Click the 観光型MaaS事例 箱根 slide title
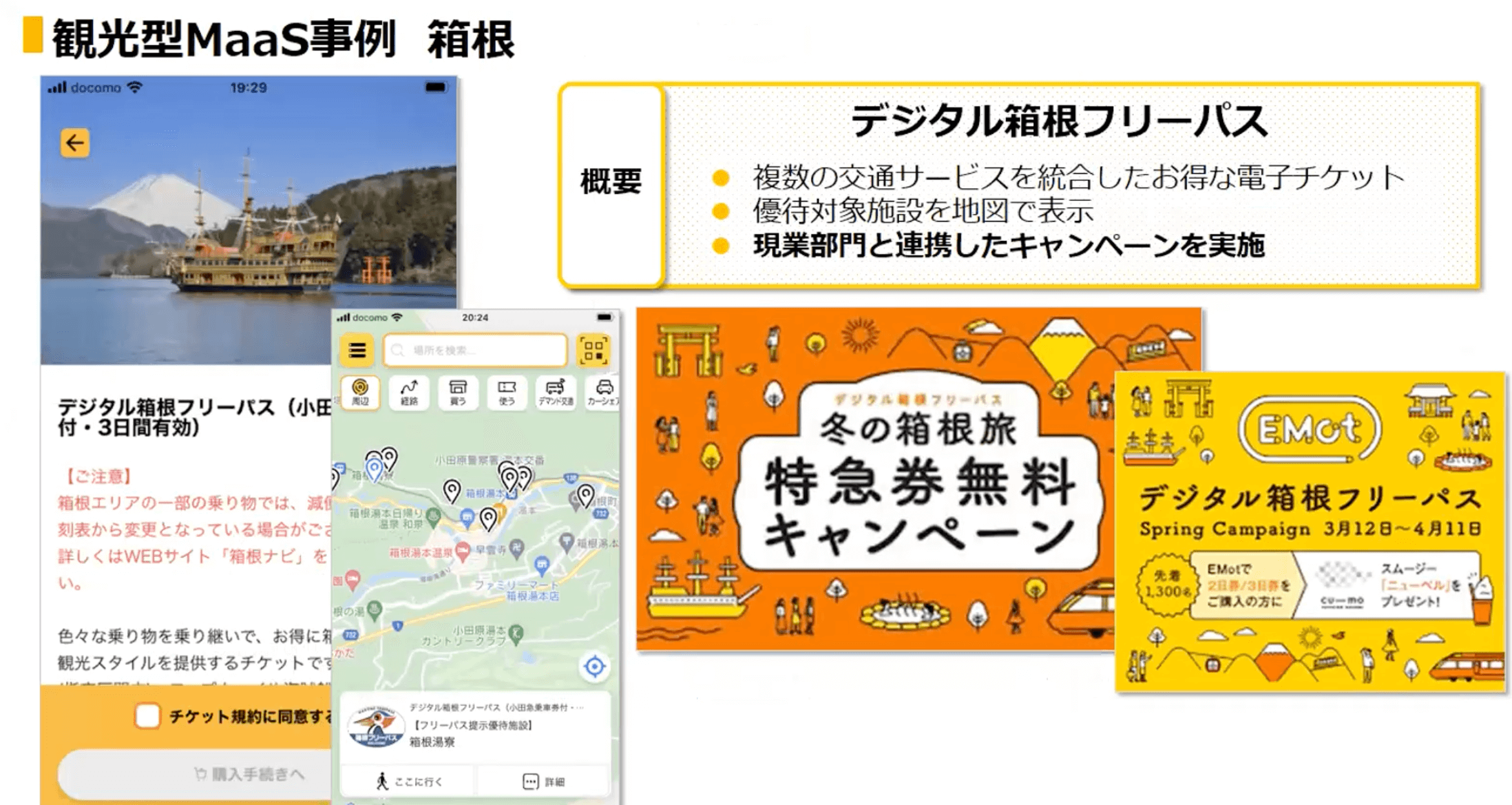 pyautogui.click(x=283, y=39)
